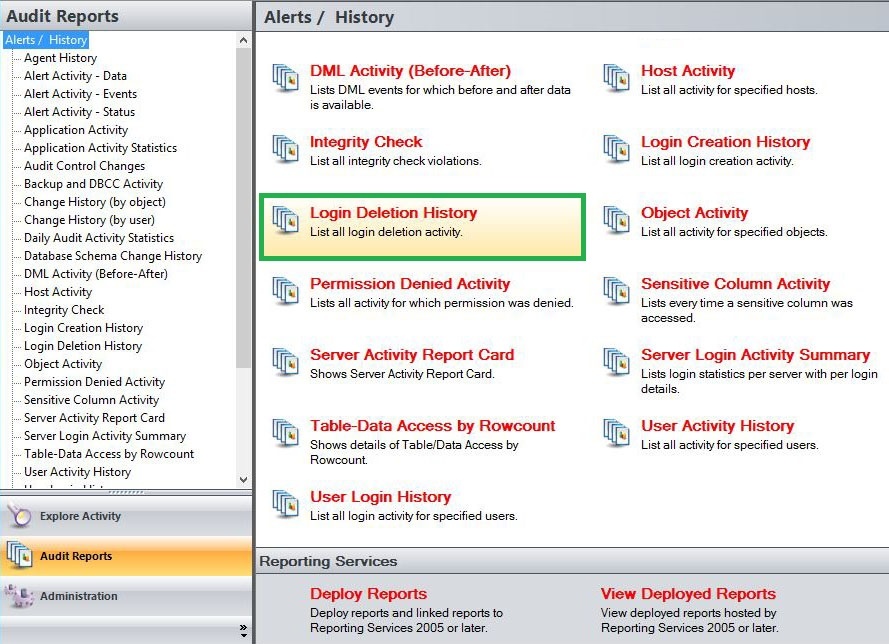Open the Sensitive Column Activity report heading link
The image size is (889, 644).
point(735,283)
